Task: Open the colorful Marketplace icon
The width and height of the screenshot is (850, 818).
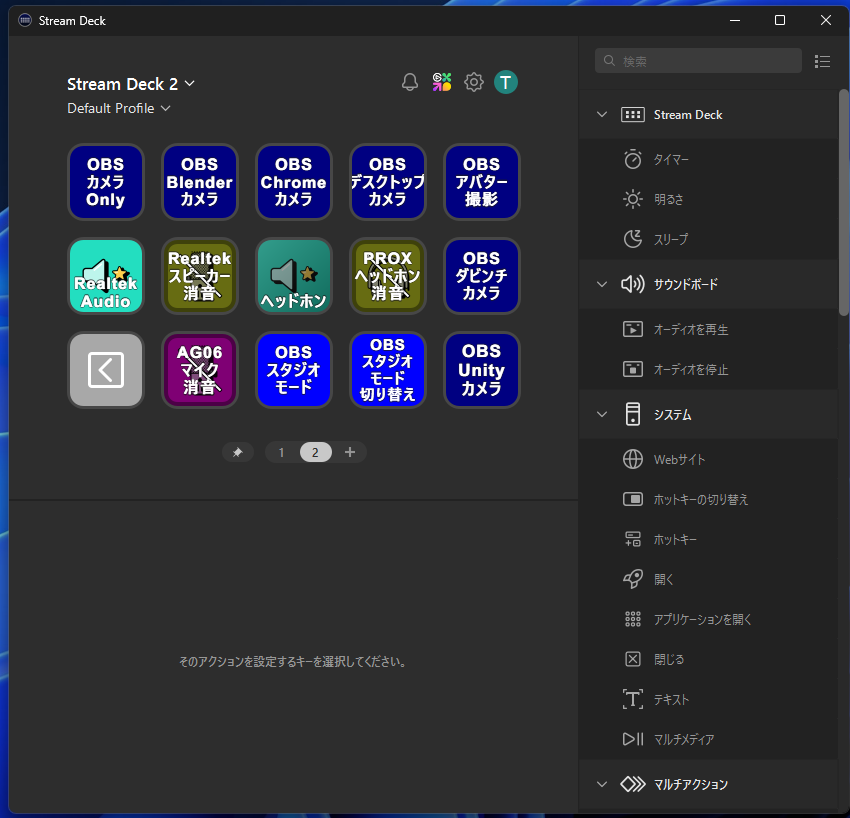Action: point(442,82)
